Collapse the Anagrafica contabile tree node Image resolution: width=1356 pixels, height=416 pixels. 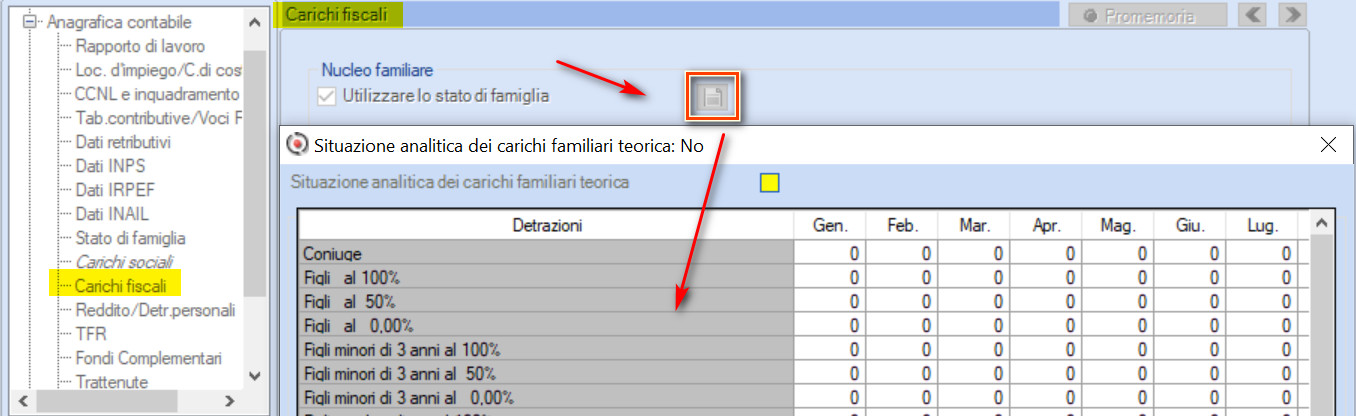click(28, 21)
